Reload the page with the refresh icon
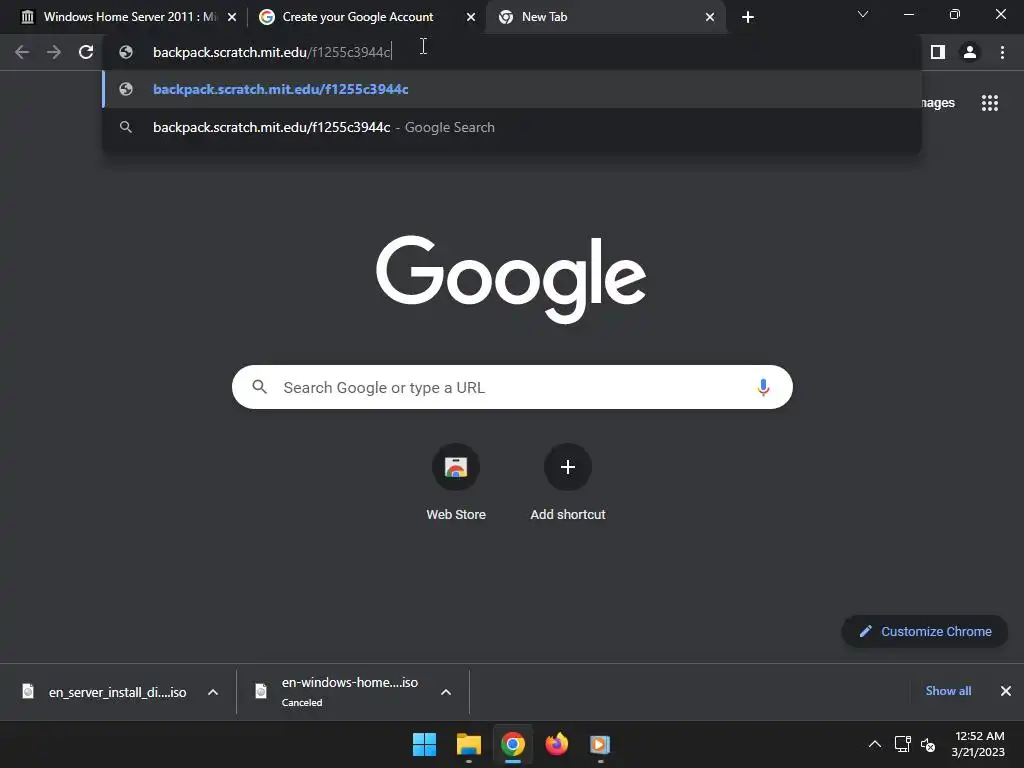Image resolution: width=1024 pixels, height=768 pixels. click(86, 52)
